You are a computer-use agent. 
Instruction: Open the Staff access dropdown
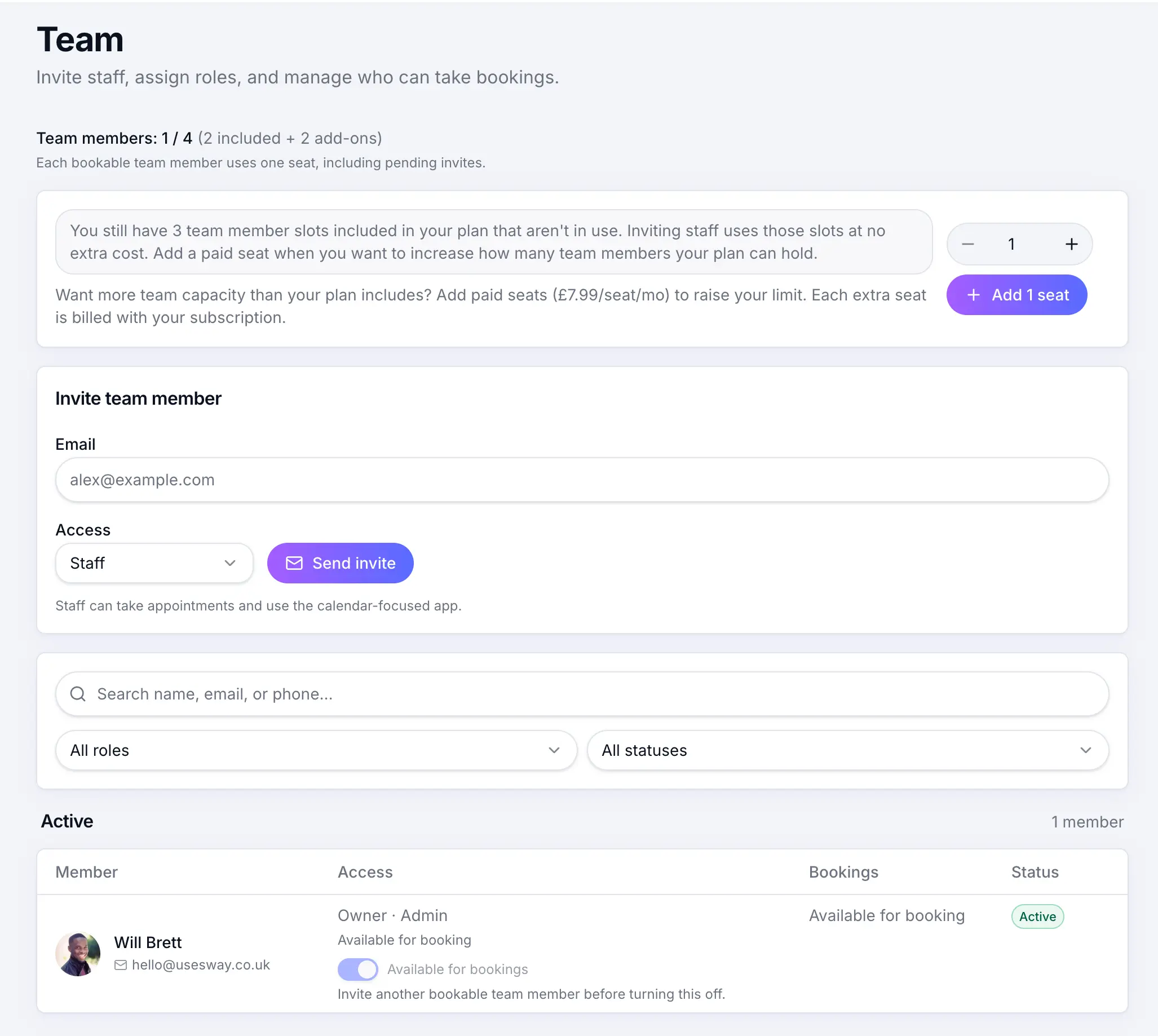point(154,563)
